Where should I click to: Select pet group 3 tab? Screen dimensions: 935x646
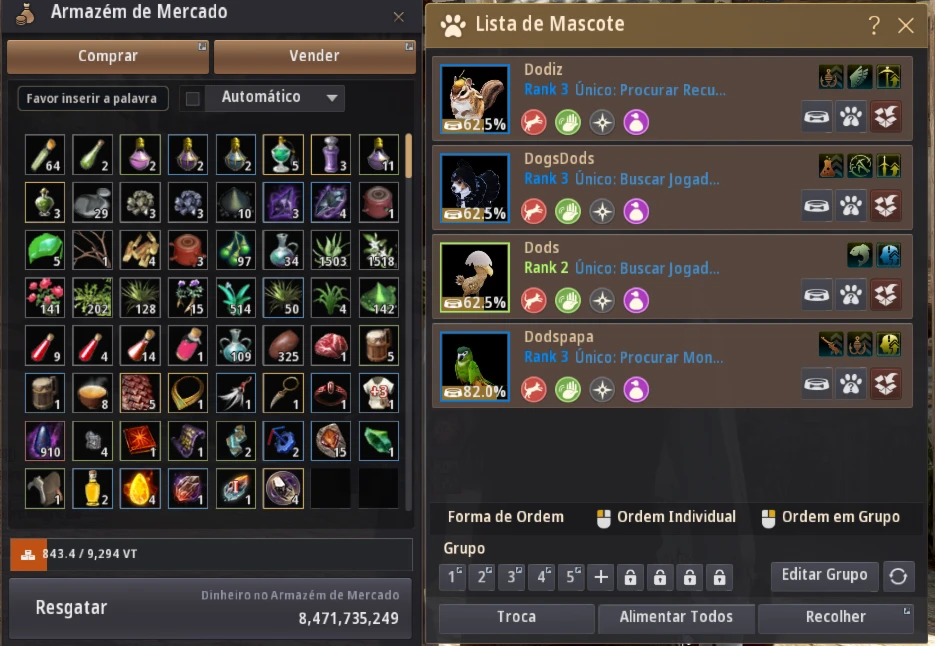pos(512,577)
